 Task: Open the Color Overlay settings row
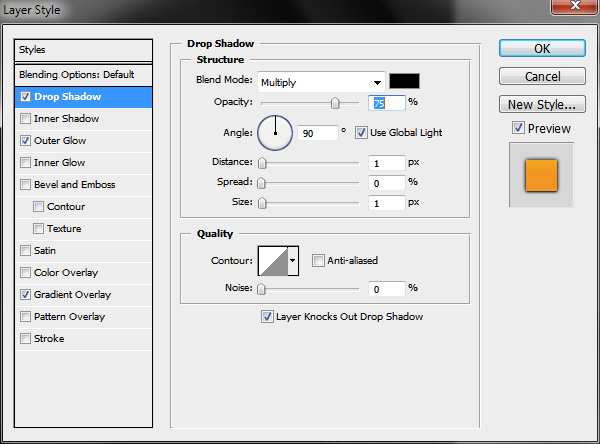click(83, 273)
